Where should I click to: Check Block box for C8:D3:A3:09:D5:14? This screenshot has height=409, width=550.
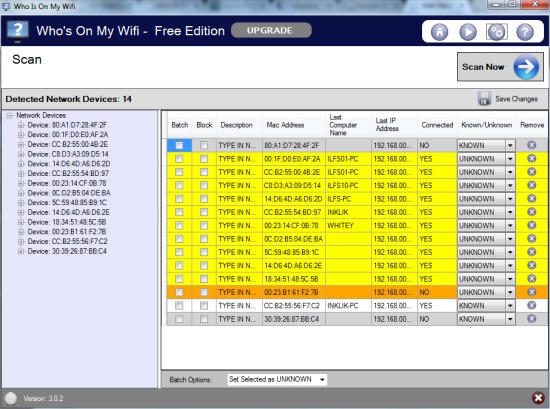pyautogui.click(x=204, y=185)
